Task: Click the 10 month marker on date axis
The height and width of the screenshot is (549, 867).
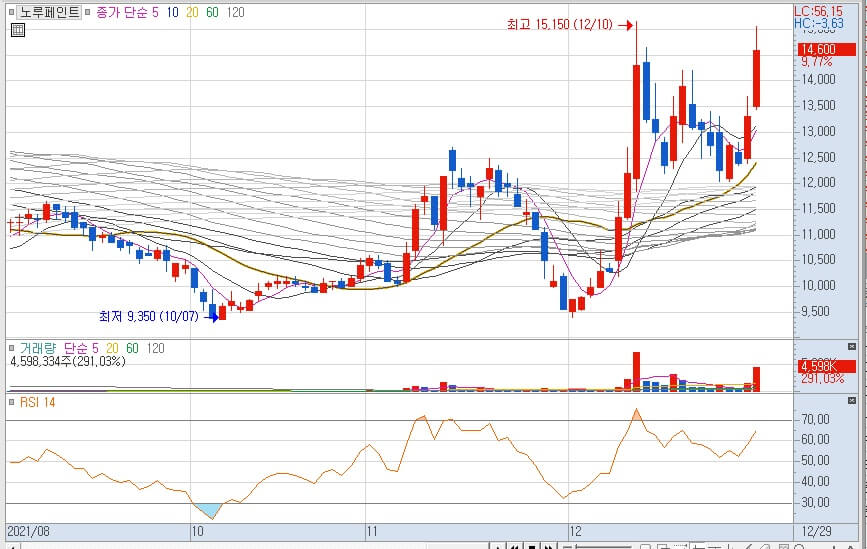Action: 197,532
